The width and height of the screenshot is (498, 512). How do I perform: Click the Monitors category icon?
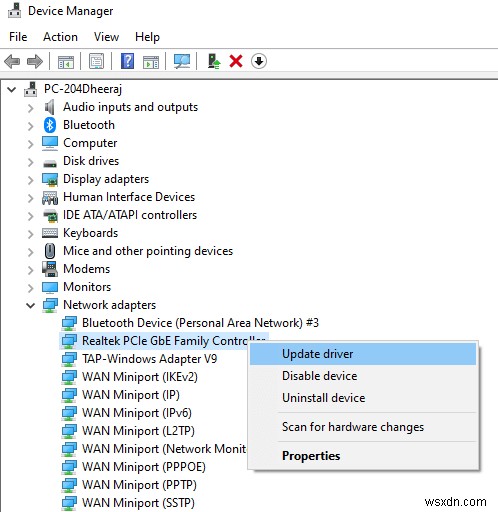point(50,287)
